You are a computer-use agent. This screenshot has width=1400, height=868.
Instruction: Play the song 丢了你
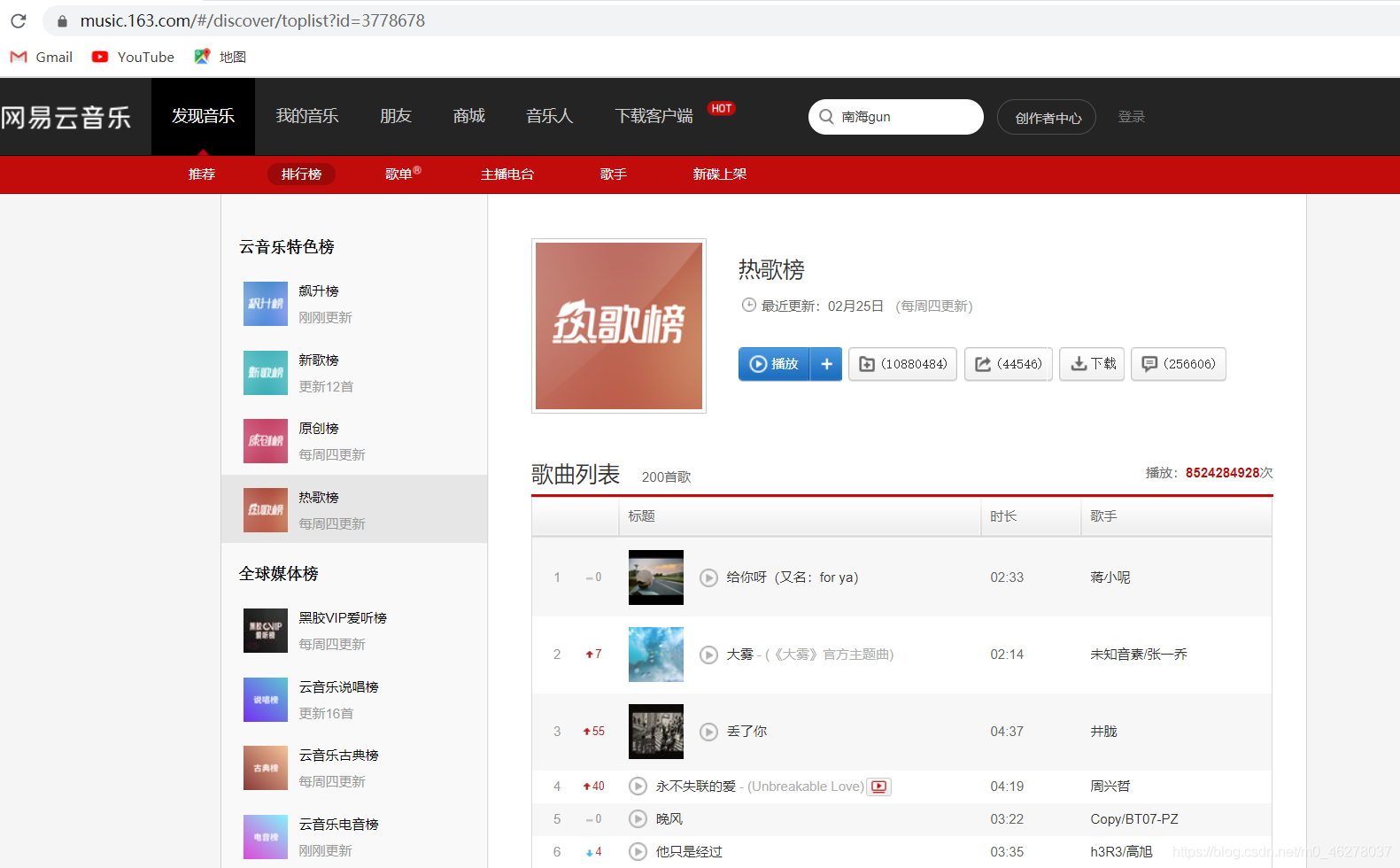point(708,732)
